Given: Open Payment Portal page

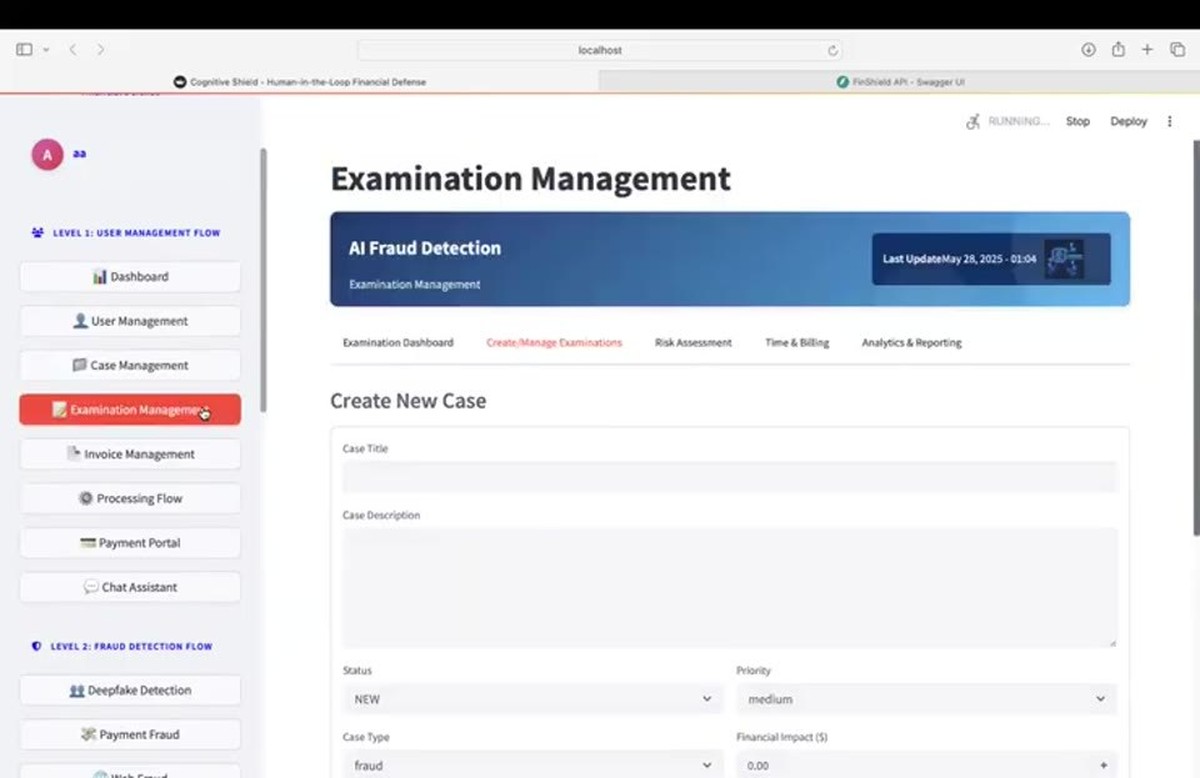Looking at the screenshot, I should [x=130, y=542].
